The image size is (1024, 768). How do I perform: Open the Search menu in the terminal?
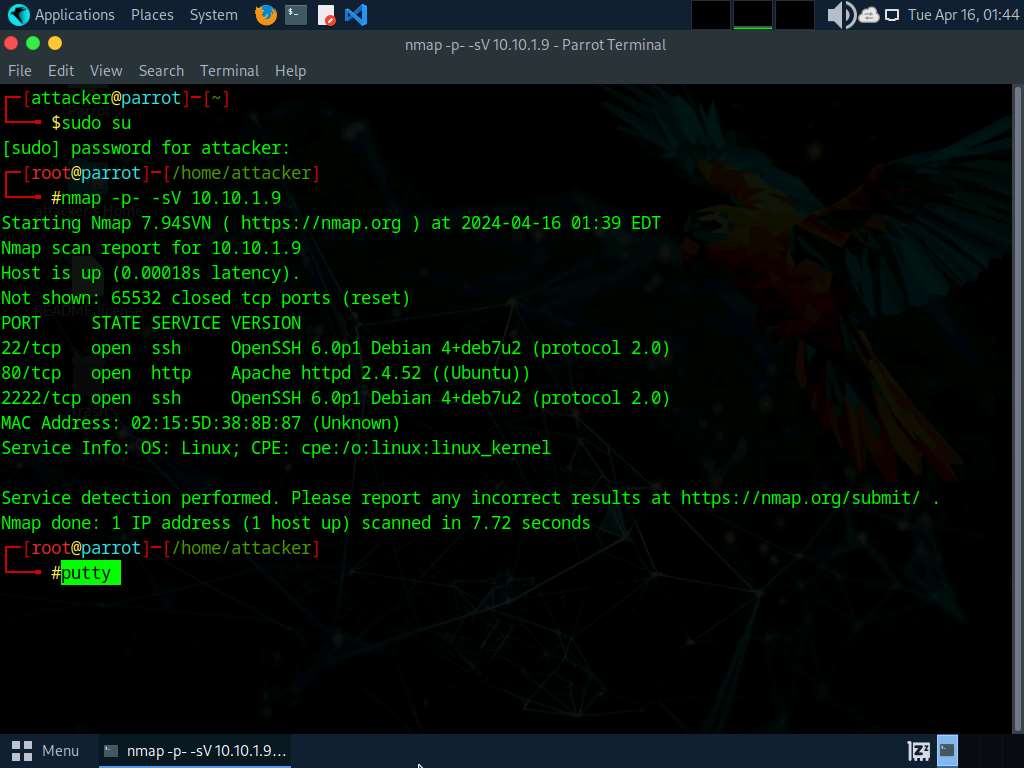pos(161,70)
